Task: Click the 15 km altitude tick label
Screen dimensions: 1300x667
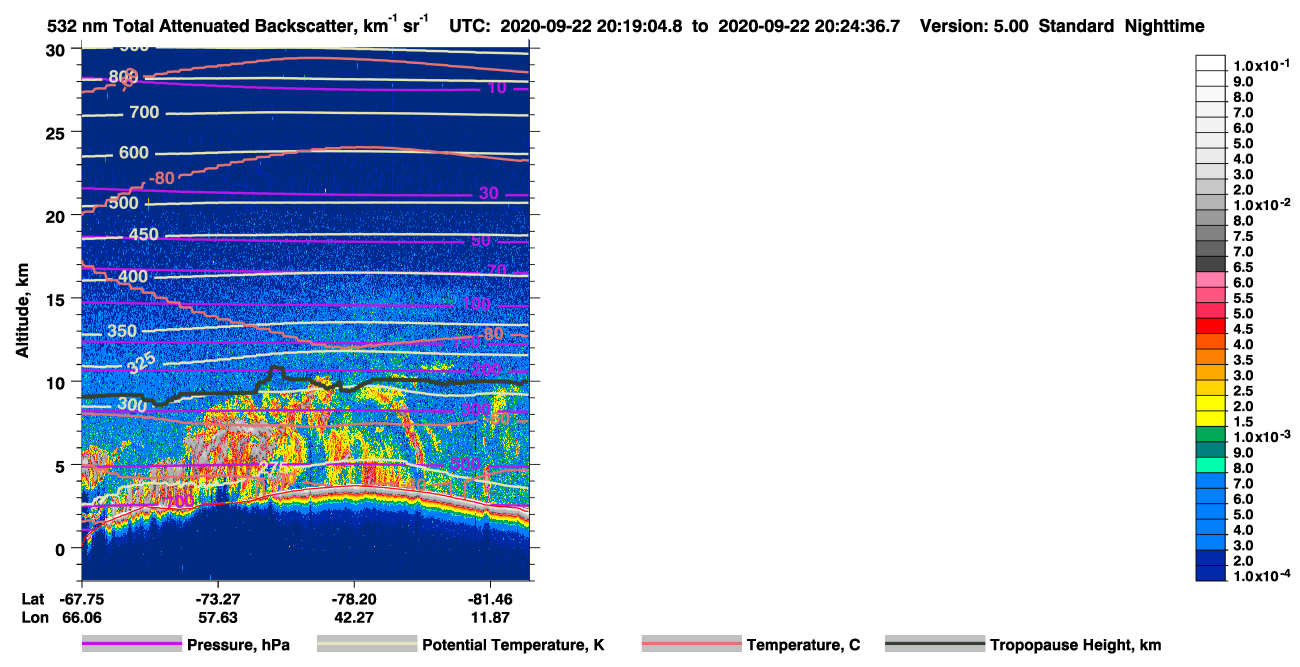Action: click(x=55, y=299)
